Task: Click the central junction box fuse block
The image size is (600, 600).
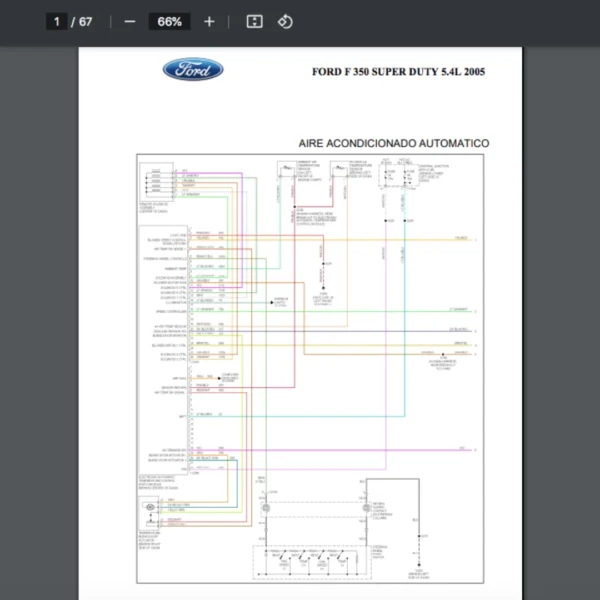Action: point(397,176)
